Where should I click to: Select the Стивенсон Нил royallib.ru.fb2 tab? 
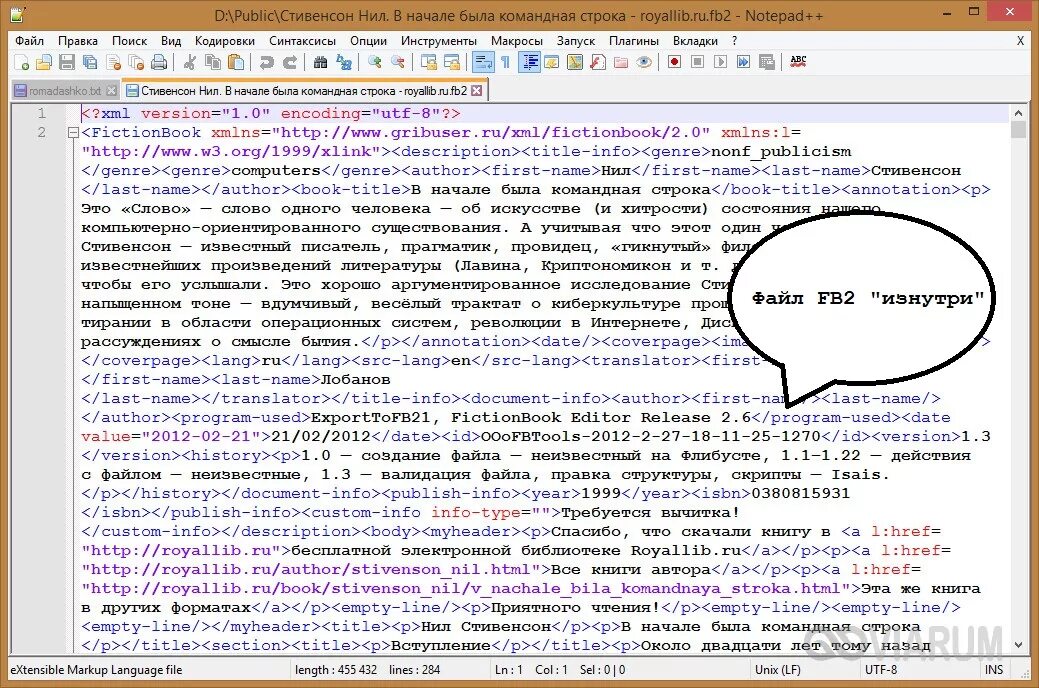click(303, 91)
